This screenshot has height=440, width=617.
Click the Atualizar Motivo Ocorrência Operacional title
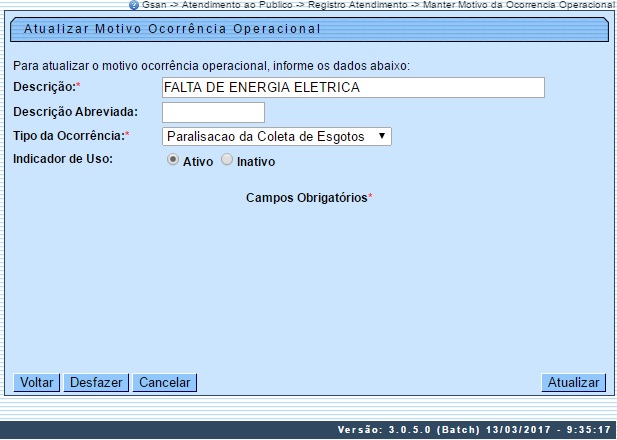pos(172,29)
